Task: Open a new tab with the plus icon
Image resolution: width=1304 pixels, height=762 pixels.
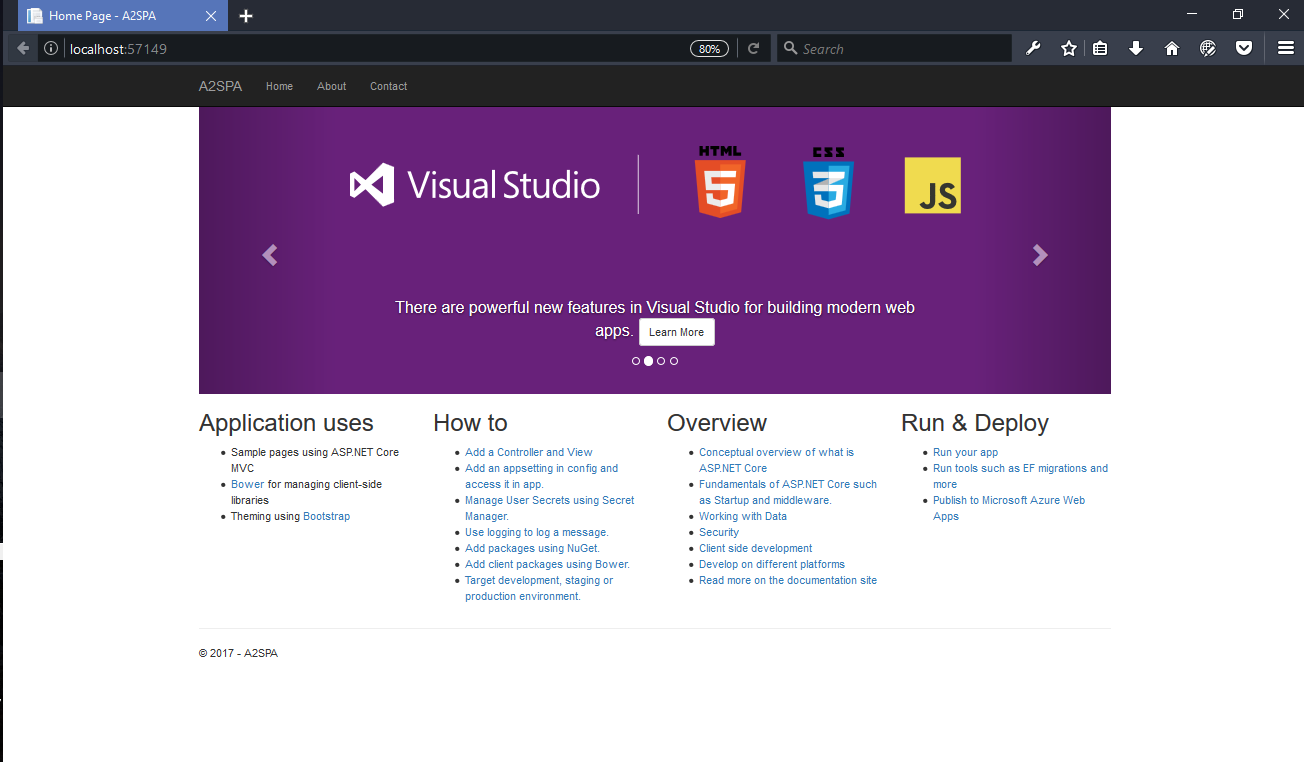Action: tap(246, 16)
